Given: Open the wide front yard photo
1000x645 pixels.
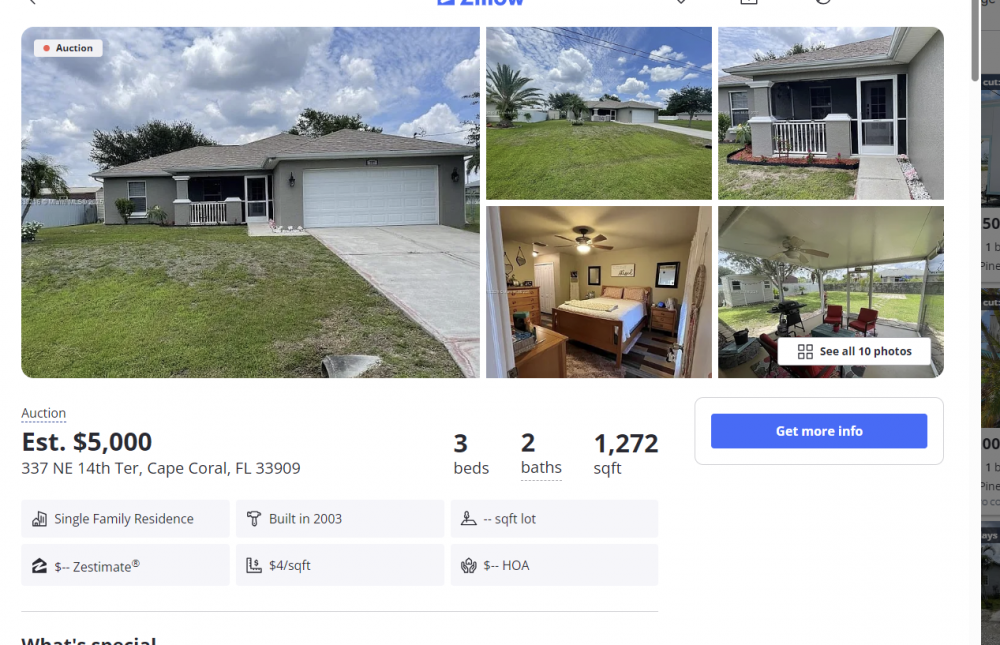Looking at the screenshot, I should tap(599, 113).
